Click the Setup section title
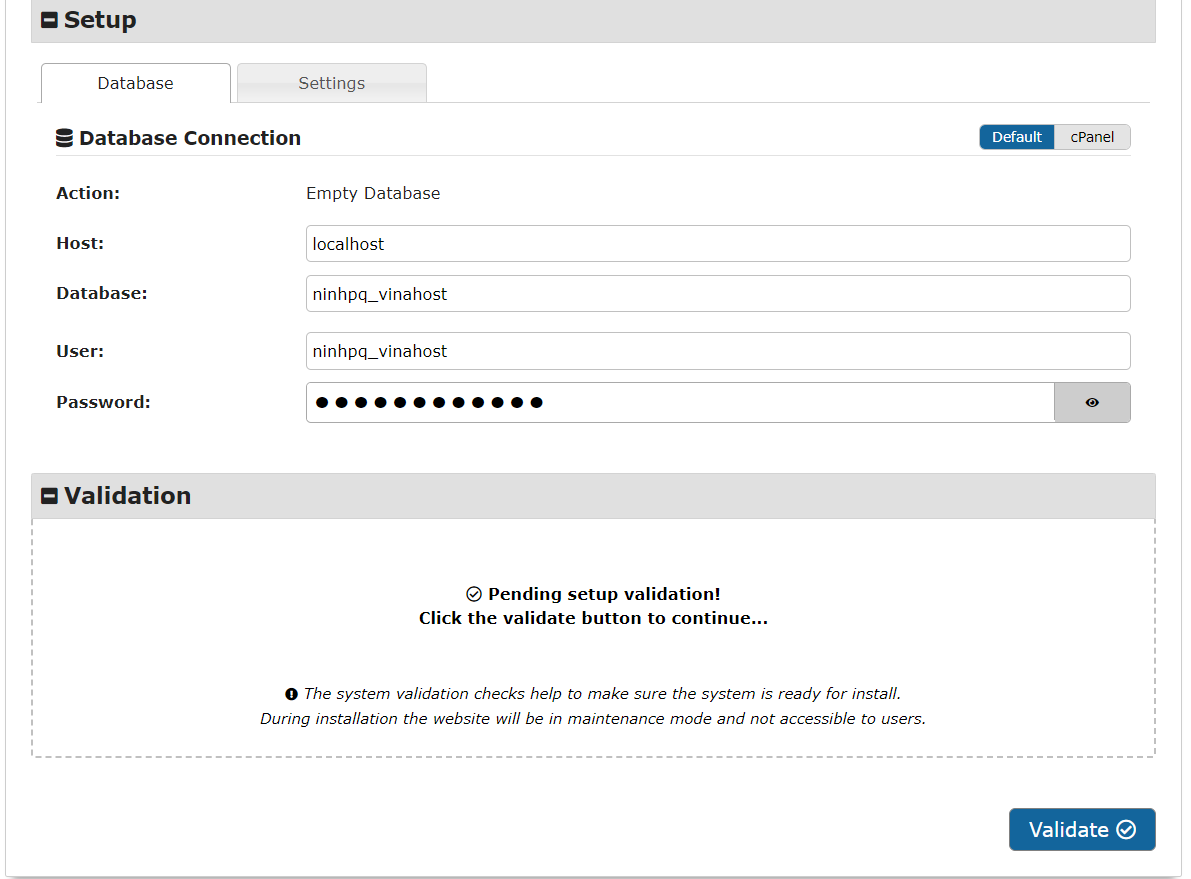 (x=100, y=20)
